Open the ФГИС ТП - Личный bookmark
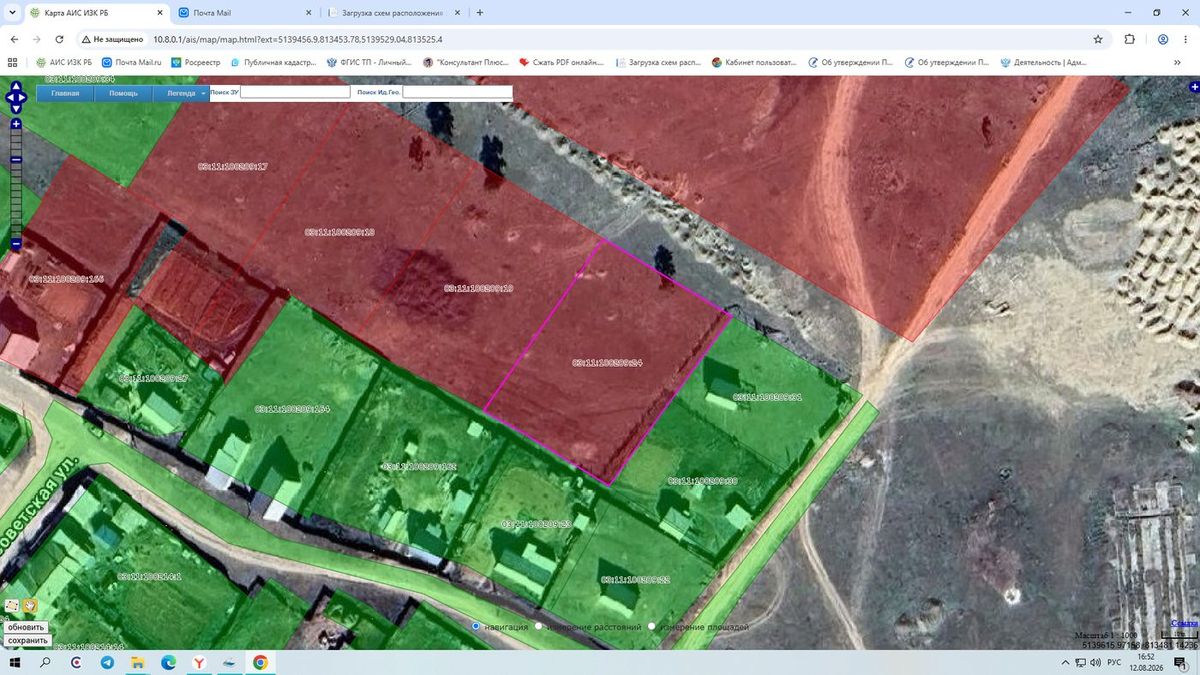This screenshot has width=1200, height=675. tap(369, 62)
